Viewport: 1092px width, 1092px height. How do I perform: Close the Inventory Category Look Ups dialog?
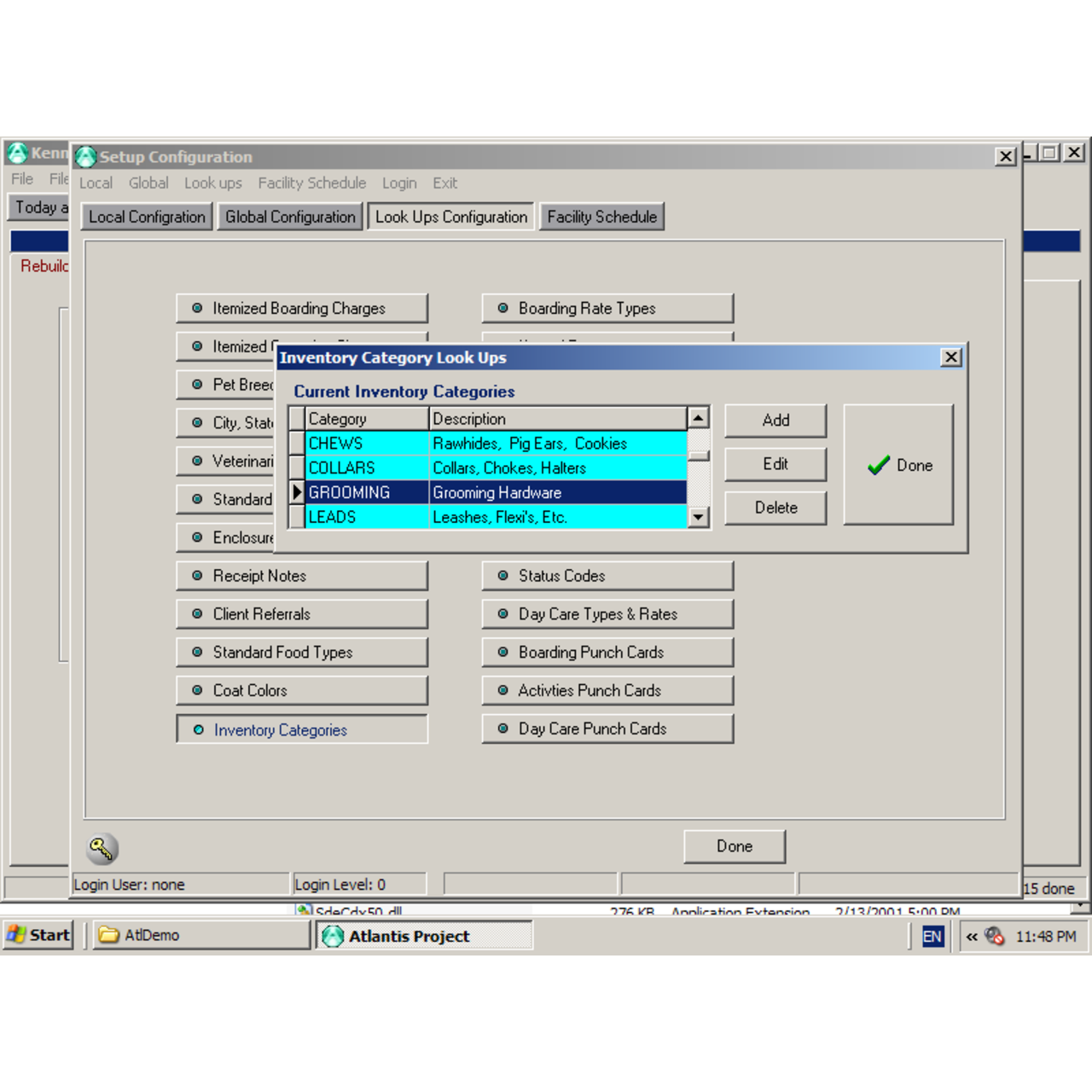951,357
